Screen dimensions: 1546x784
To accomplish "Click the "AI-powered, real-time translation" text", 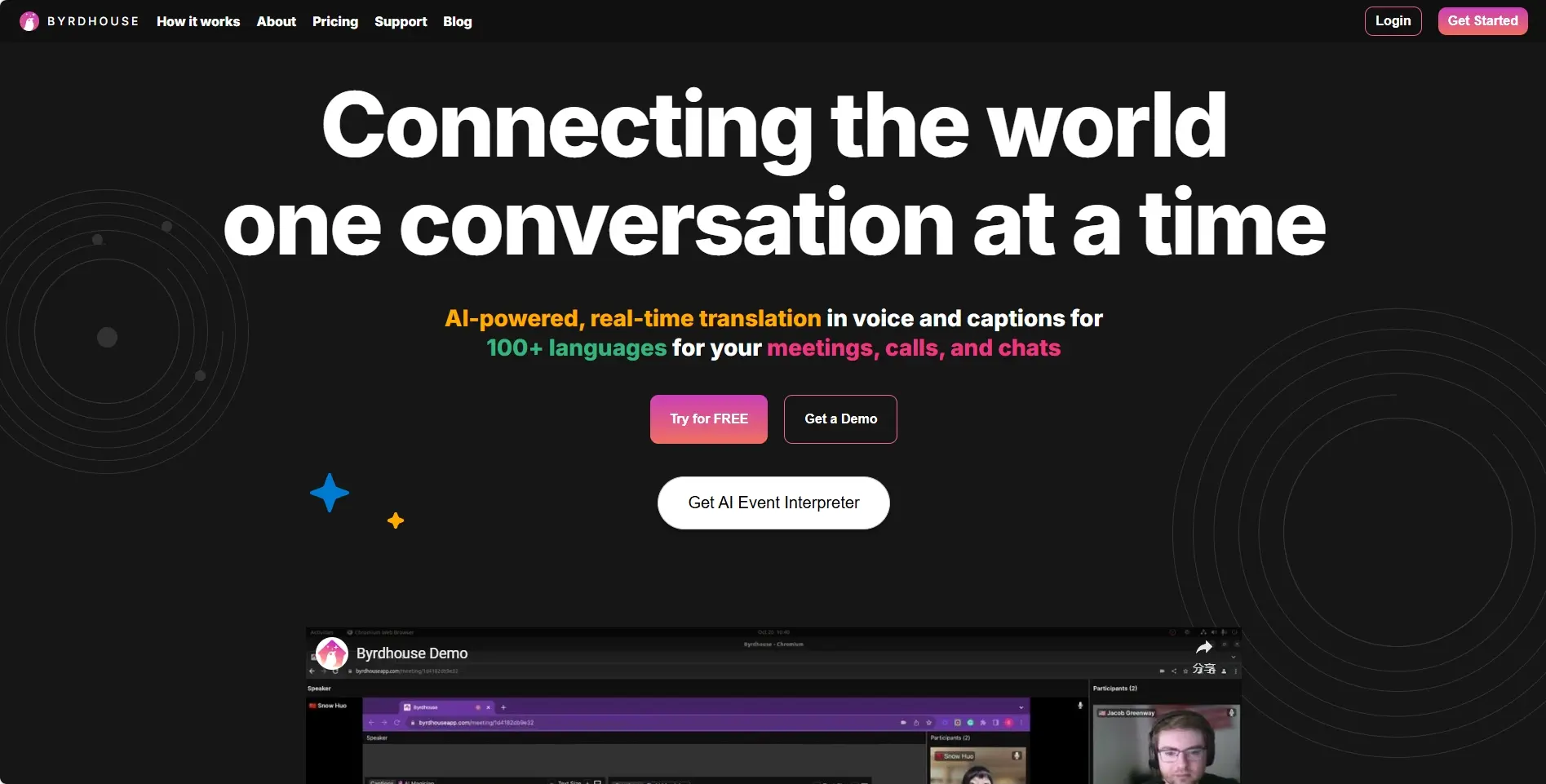I will (632, 318).
